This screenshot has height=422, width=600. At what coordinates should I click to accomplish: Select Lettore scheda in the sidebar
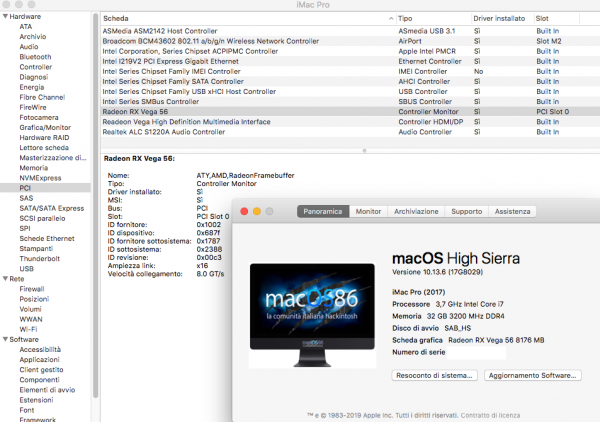(44, 147)
